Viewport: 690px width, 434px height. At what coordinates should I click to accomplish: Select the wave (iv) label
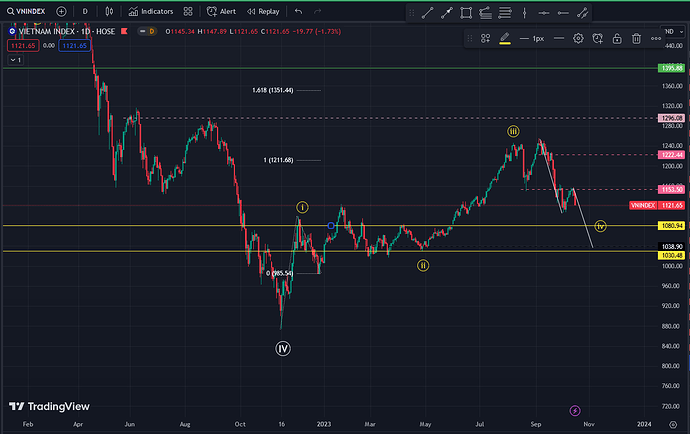click(x=600, y=226)
